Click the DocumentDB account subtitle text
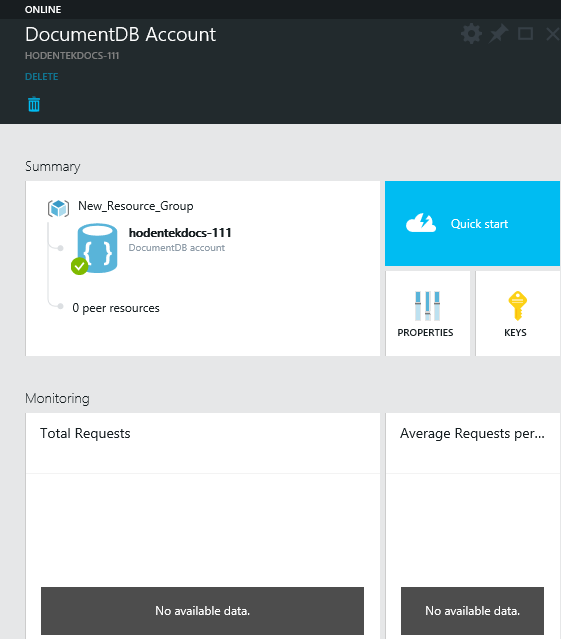 (x=176, y=248)
